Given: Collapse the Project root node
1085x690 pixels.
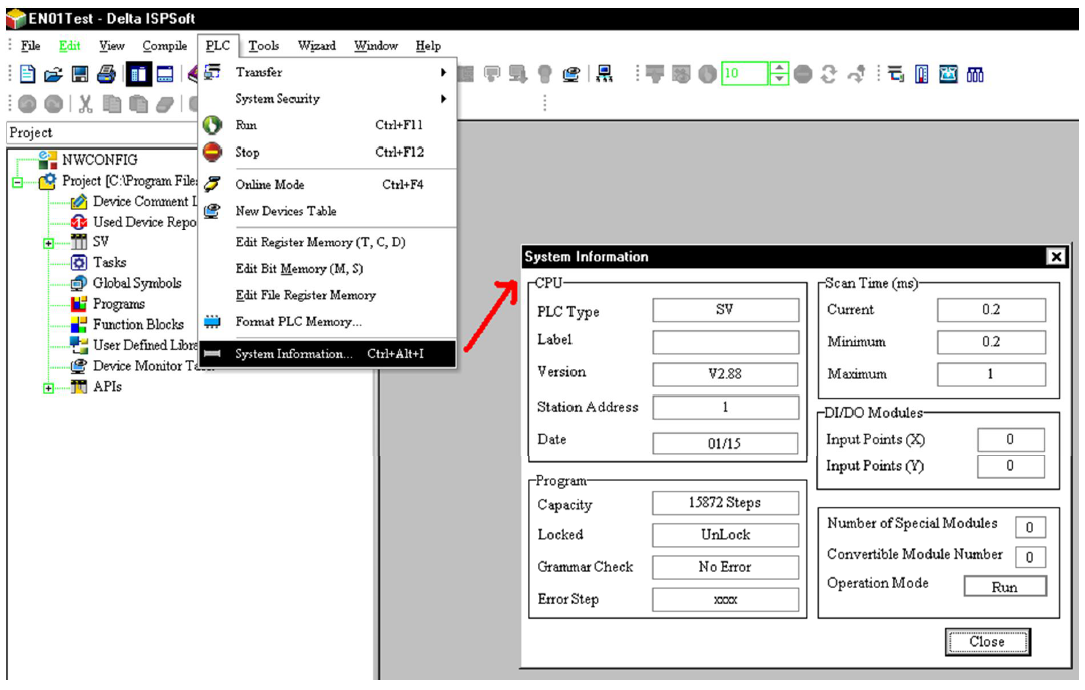Looking at the screenshot, I should pos(17,182).
